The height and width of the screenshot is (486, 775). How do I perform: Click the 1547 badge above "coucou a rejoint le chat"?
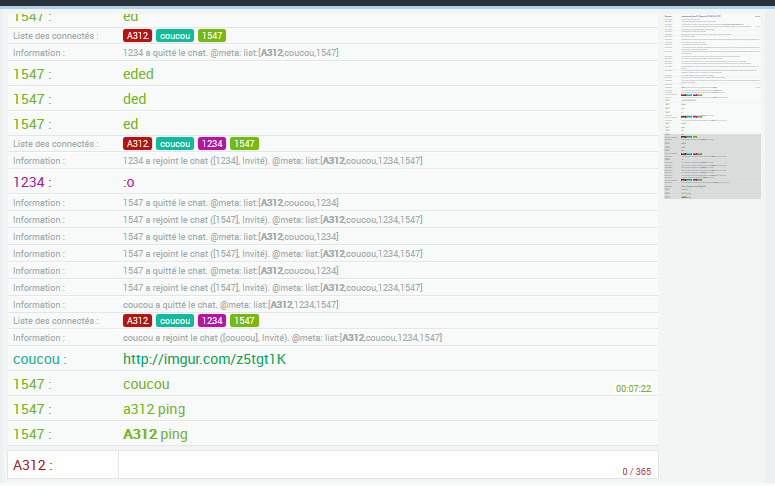point(244,320)
